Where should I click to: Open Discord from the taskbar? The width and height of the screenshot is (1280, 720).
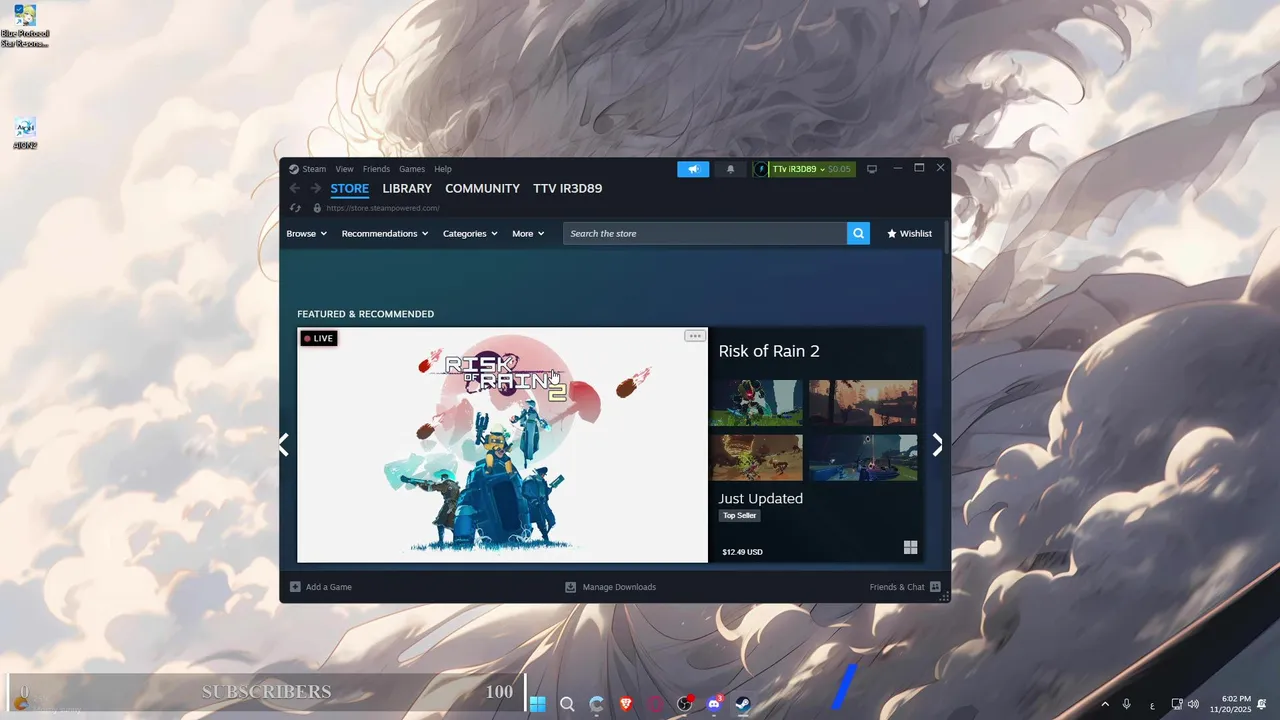coord(714,704)
